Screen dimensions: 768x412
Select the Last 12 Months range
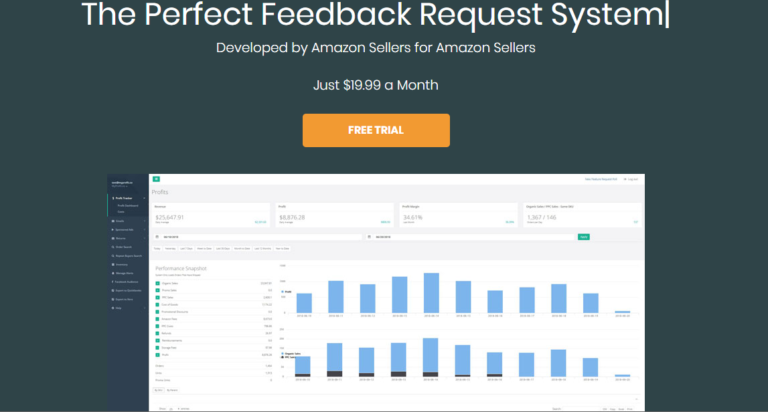click(x=263, y=249)
